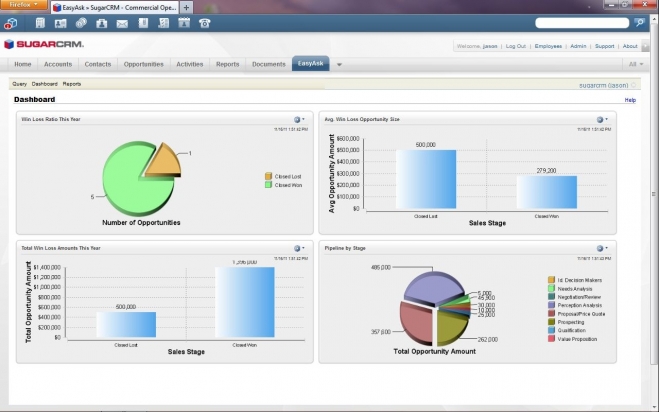Click the Log Out link
The image size is (659, 412).
(516, 46)
